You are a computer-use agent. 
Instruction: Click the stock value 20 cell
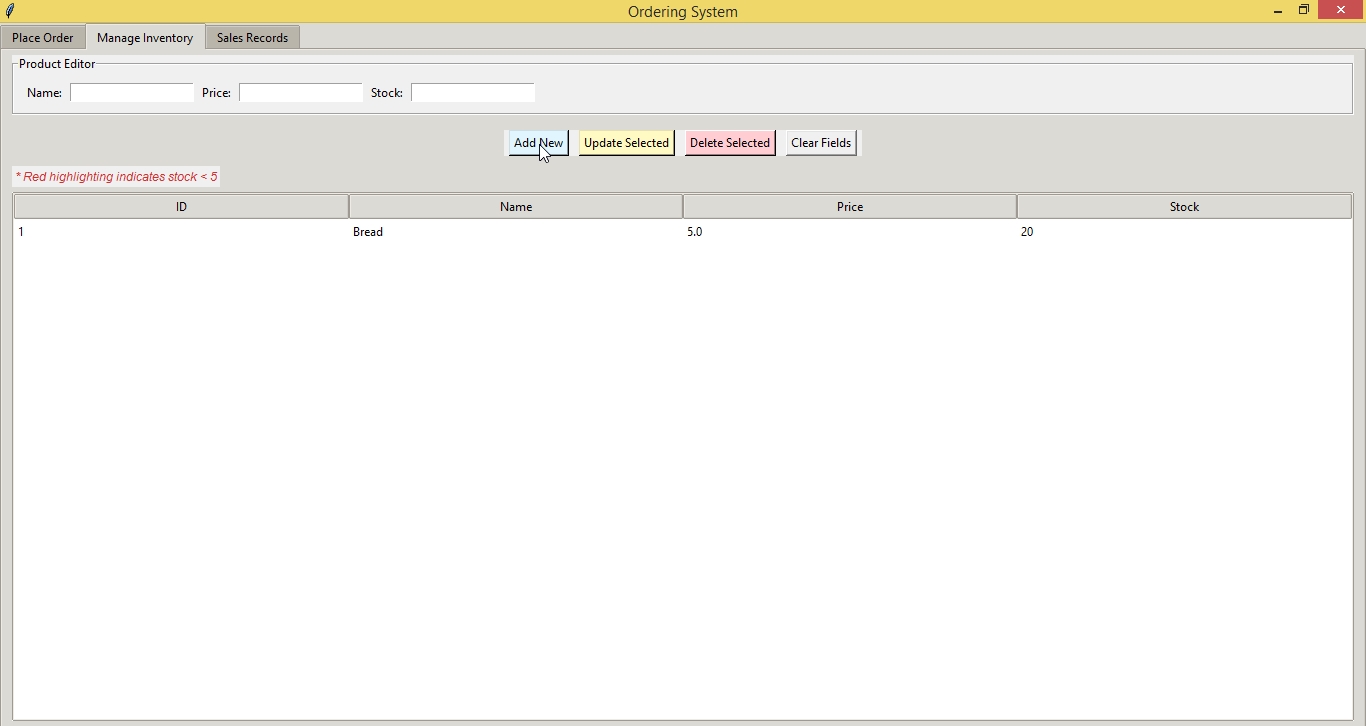click(x=1027, y=232)
